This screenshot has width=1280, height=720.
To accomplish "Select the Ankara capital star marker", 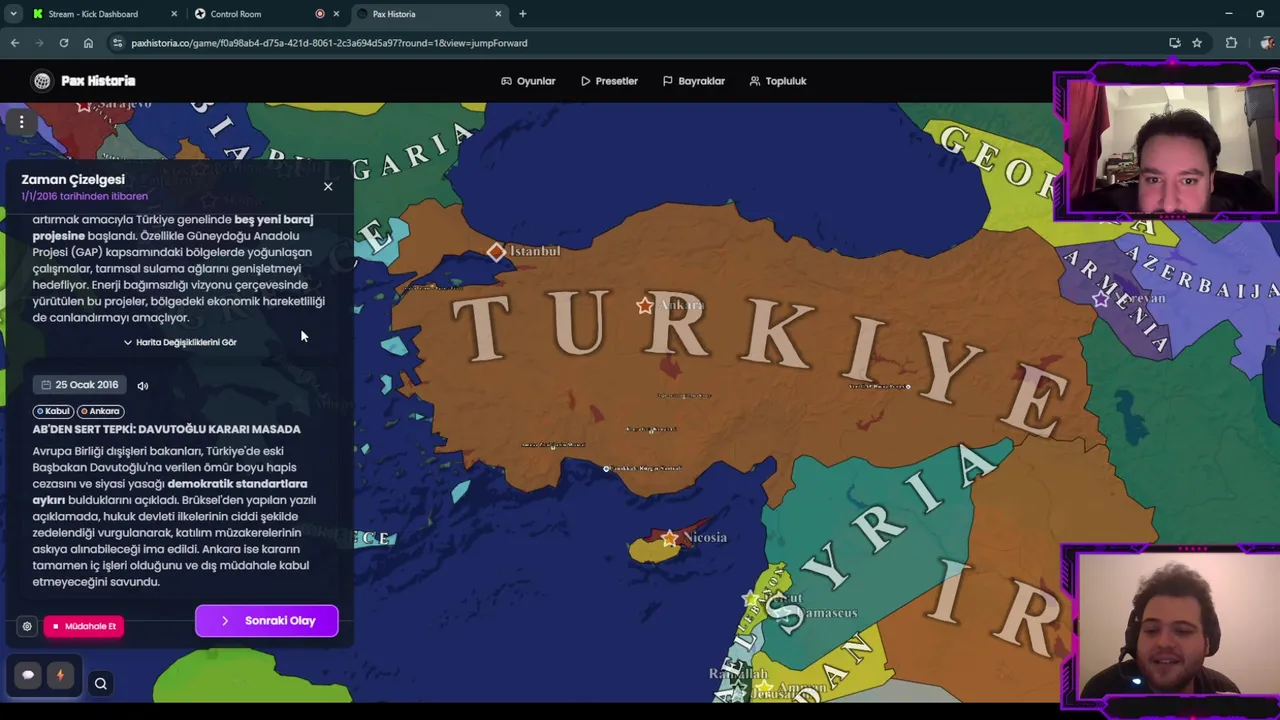I will click(645, 306).
